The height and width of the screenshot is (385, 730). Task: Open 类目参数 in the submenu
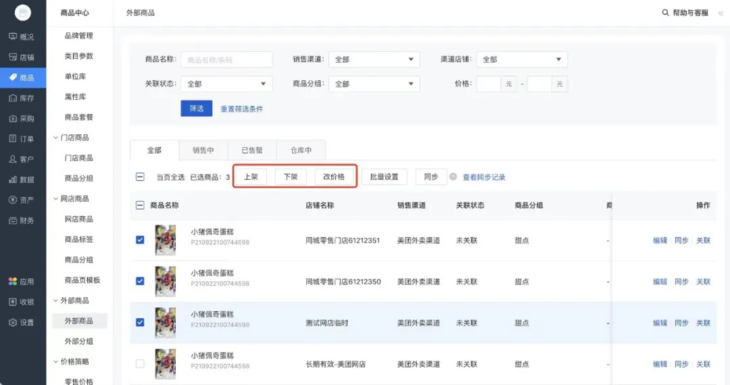[x=79, y=56]
